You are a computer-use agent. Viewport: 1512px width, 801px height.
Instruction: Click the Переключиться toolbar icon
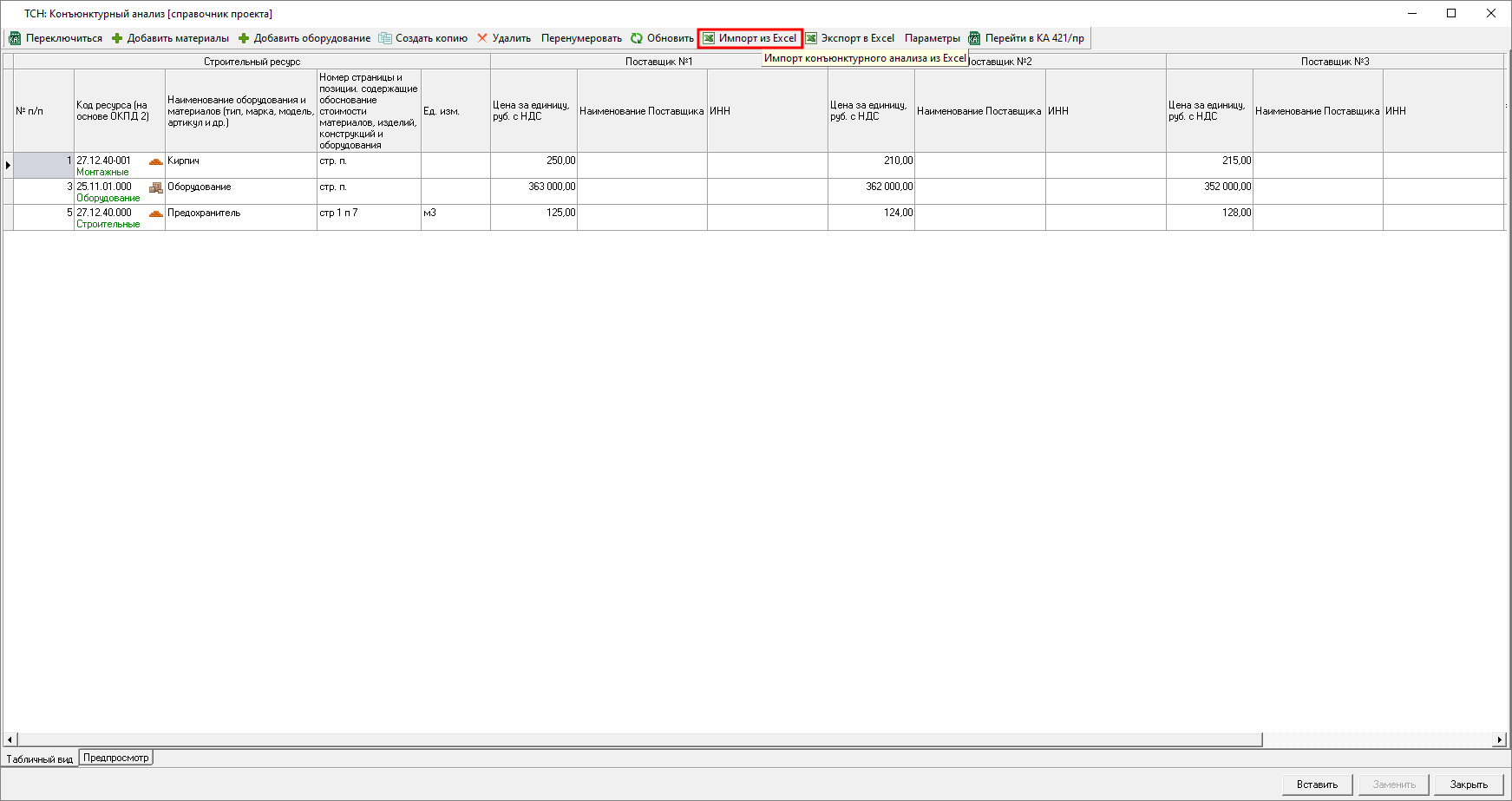click(x=15, y=38)
